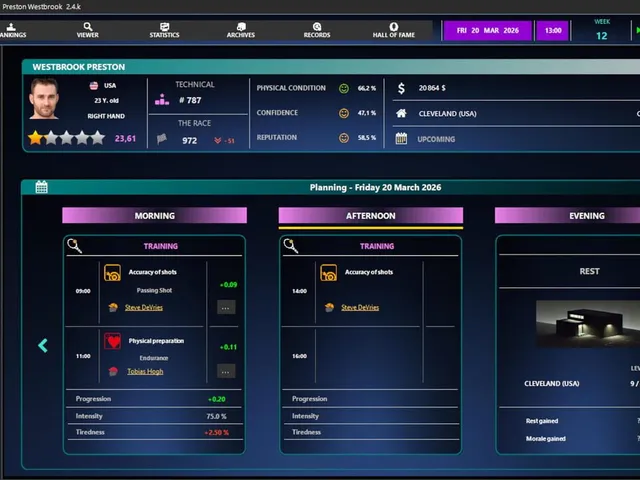Click the afternoon Accuracy of shots icon
The width and height of the screenshot is (640, 480).
[x=329, y=273]
